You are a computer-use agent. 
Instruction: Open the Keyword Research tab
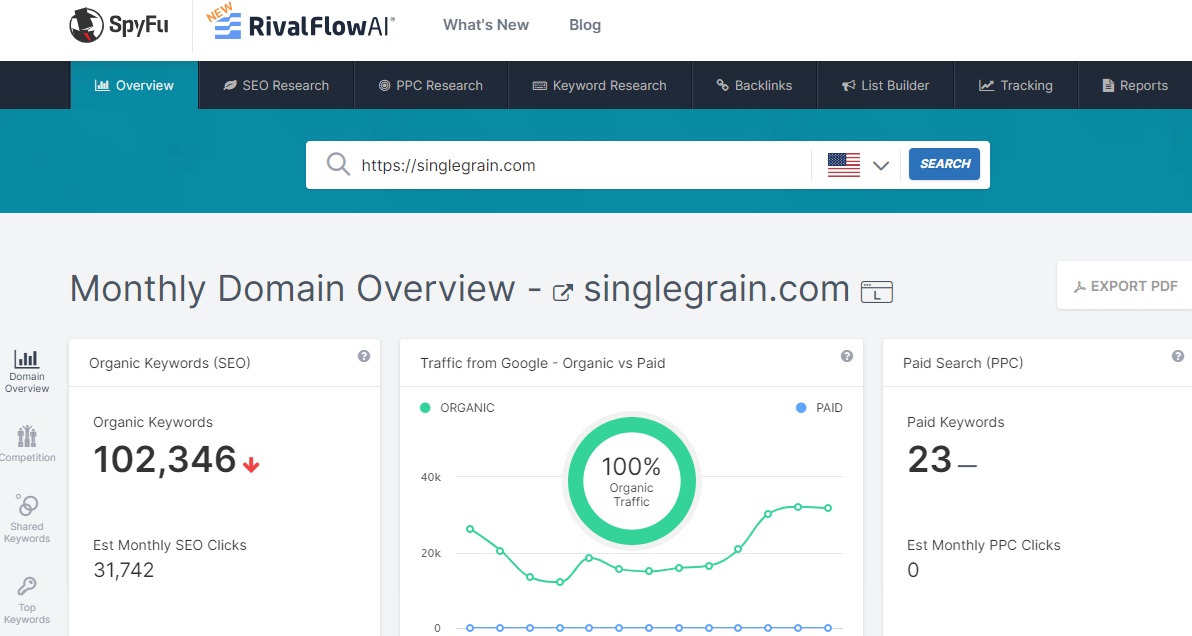coord(600,85)
